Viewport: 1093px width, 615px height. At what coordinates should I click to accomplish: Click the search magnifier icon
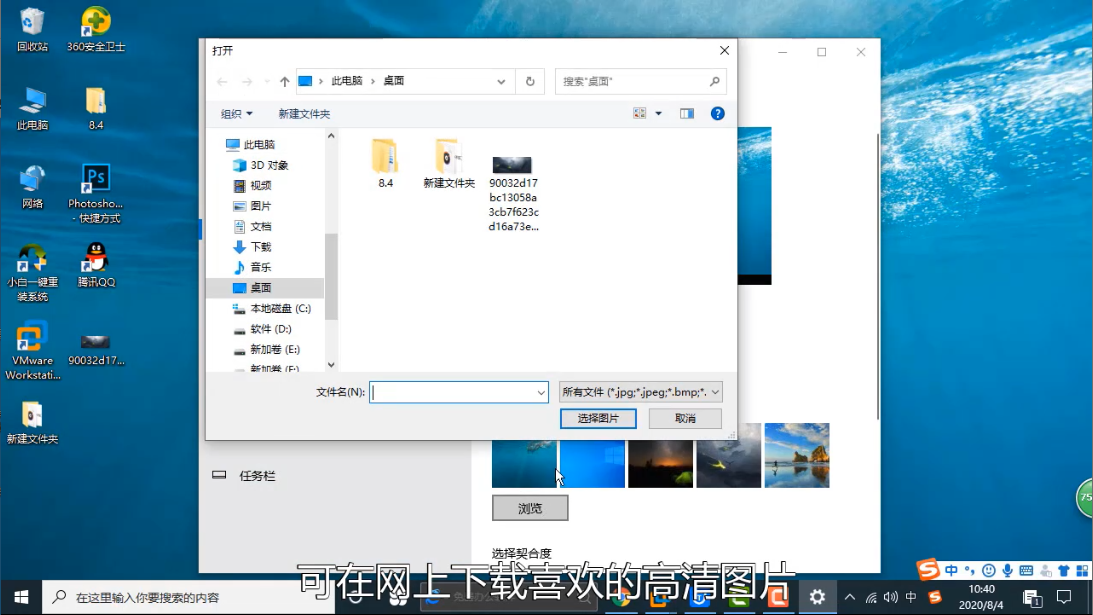coord(714,82)
